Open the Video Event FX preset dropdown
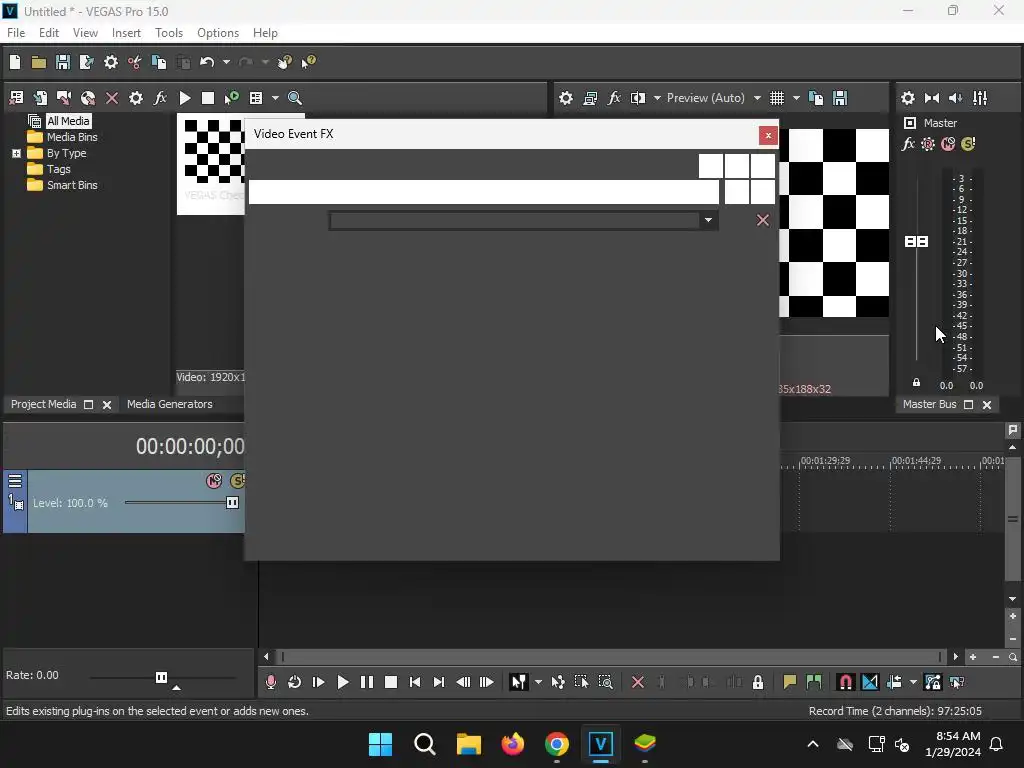 (x=708, y=220)
